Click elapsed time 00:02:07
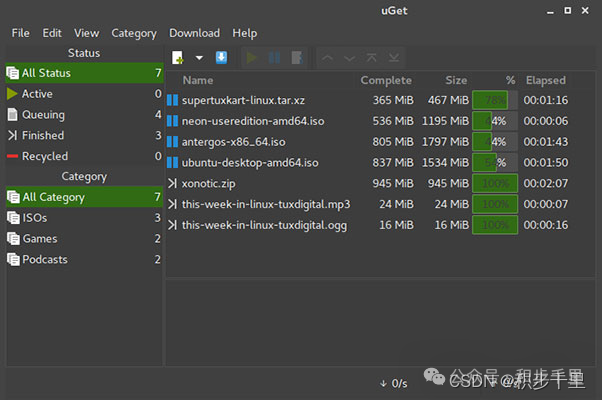Viewport: 602px width, 400px height. coord(546,183)
